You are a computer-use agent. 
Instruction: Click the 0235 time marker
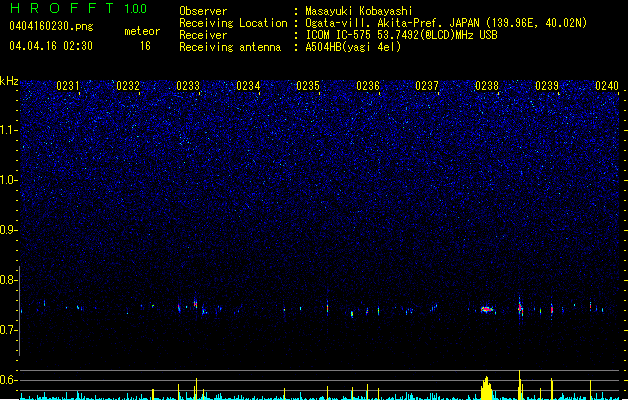pyautogui.click(x=308, y=86)
